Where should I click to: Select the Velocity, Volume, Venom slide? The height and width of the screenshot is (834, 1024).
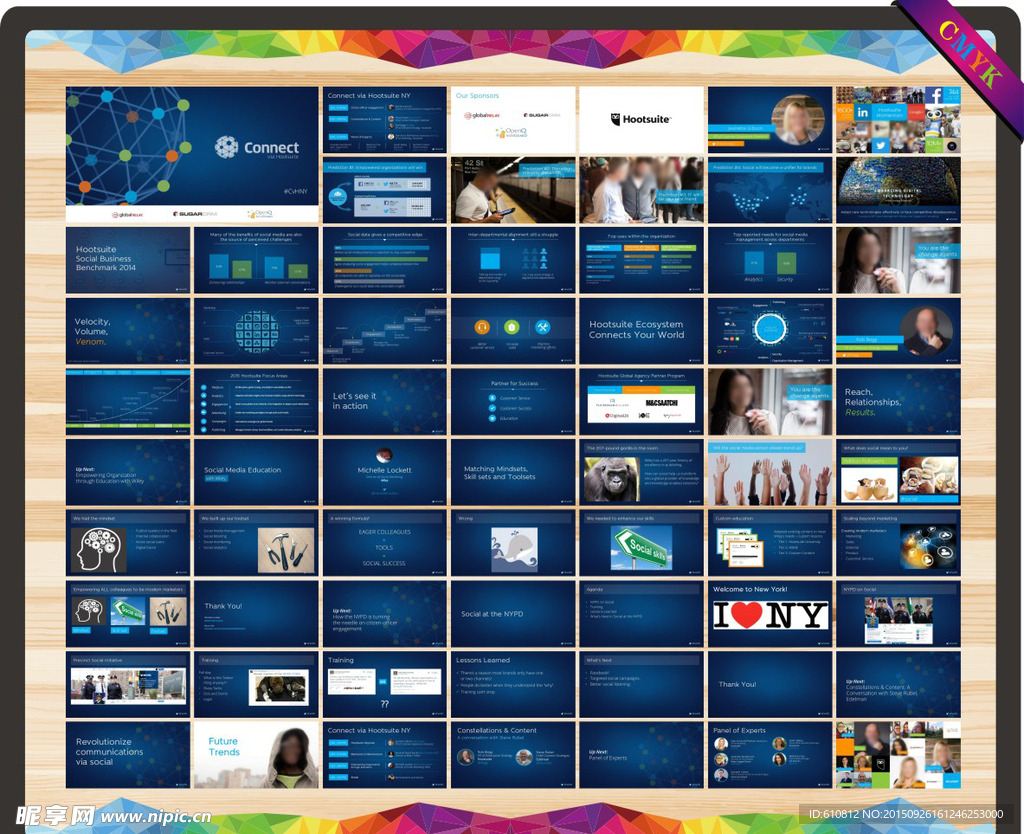click(x=128, y=331)
